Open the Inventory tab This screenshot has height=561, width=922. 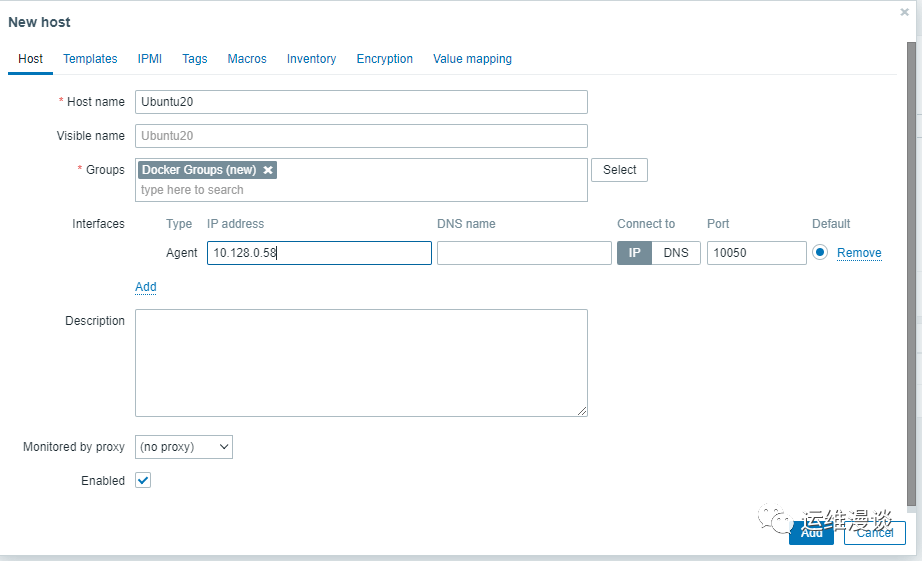pos(311,59)
